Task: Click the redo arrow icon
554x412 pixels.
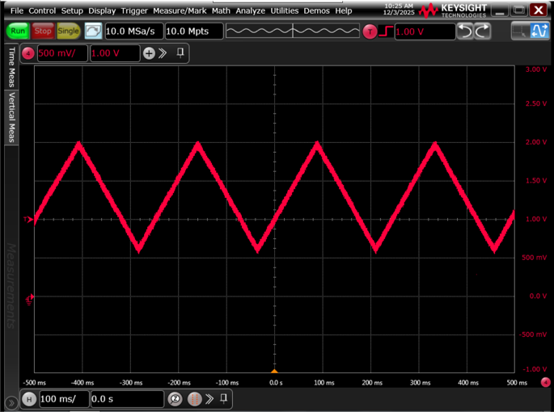Action: (x=482, y=31)
